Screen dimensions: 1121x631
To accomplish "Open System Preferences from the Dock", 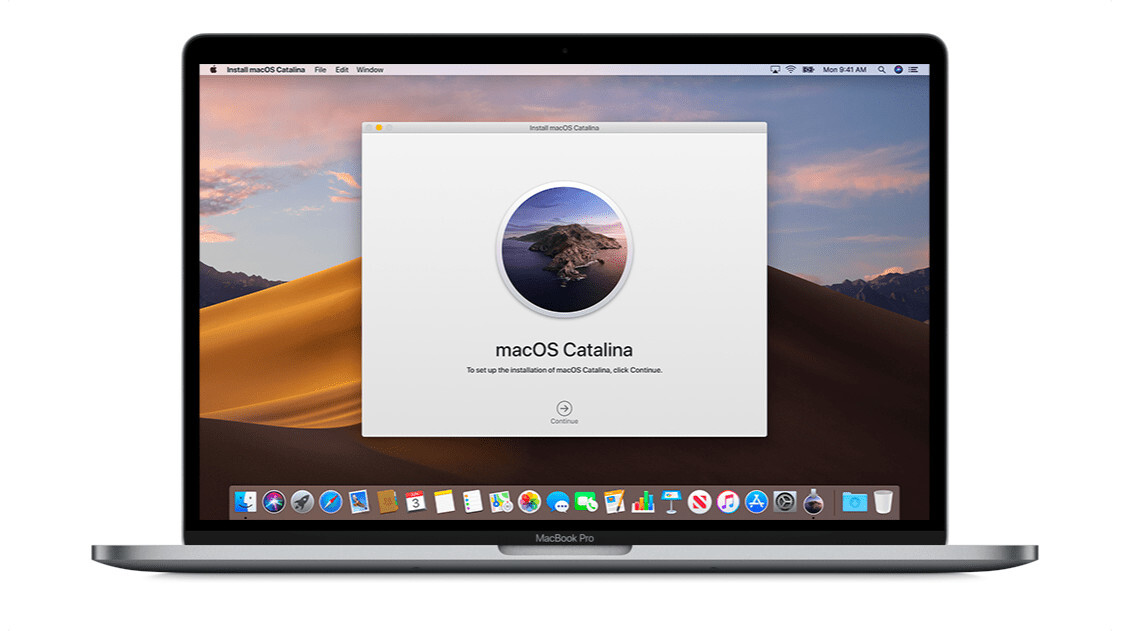I will click(783, 498).
